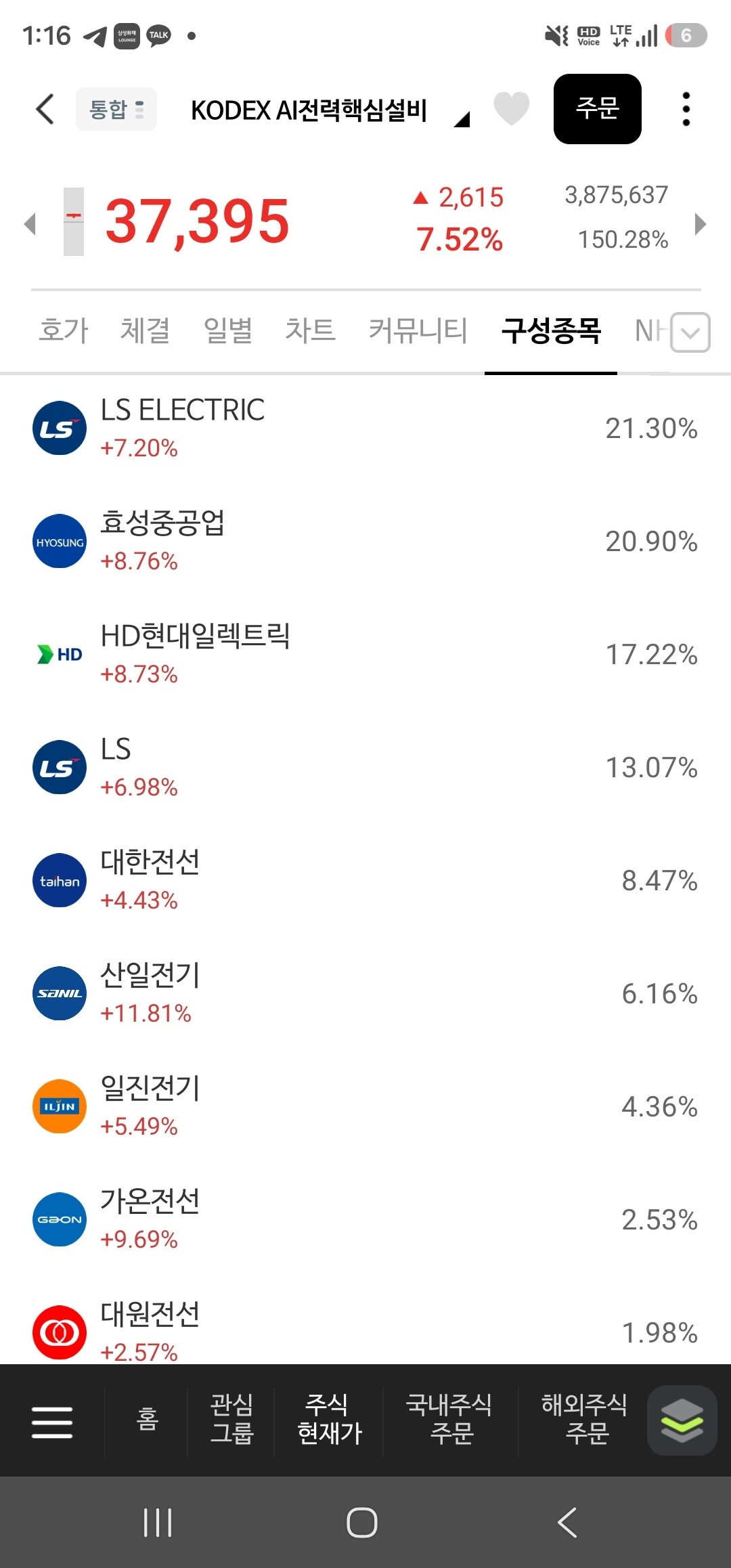This screenshot has width=731, height=1568.
Task: Open the 산일전기 holding row
Action: (x=365, y=993)
